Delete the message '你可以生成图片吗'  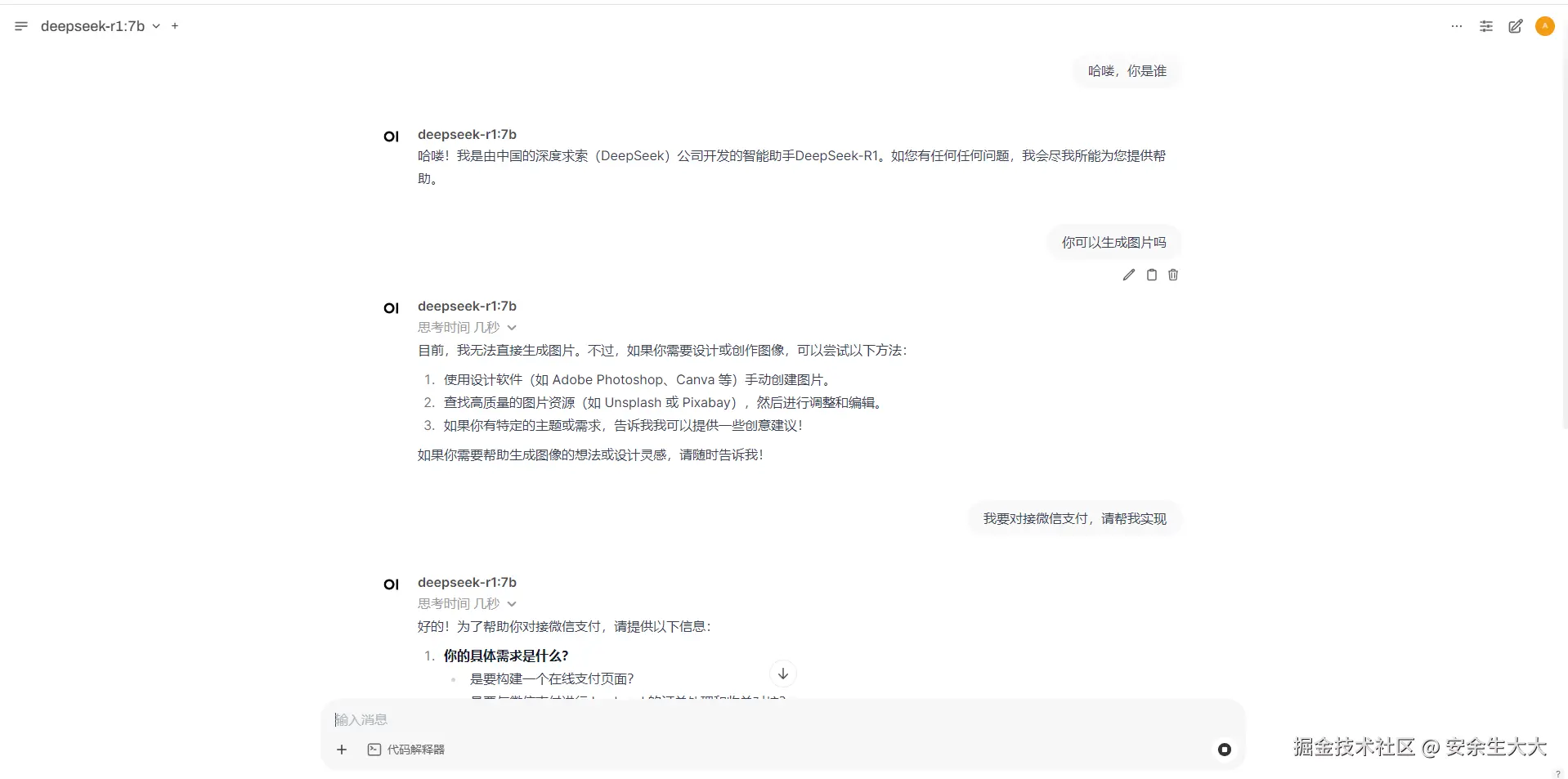(1173, 275)
